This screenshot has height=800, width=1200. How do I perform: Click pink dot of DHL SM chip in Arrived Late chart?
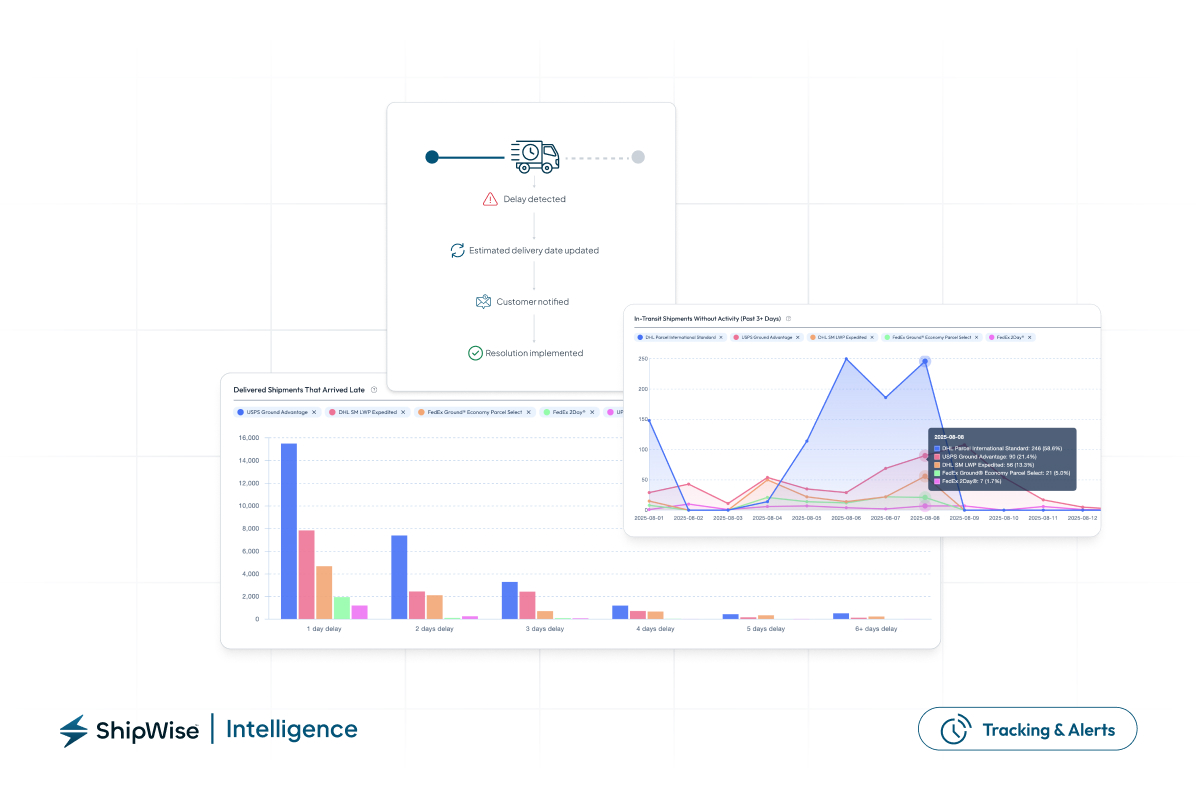pos(332,412)
